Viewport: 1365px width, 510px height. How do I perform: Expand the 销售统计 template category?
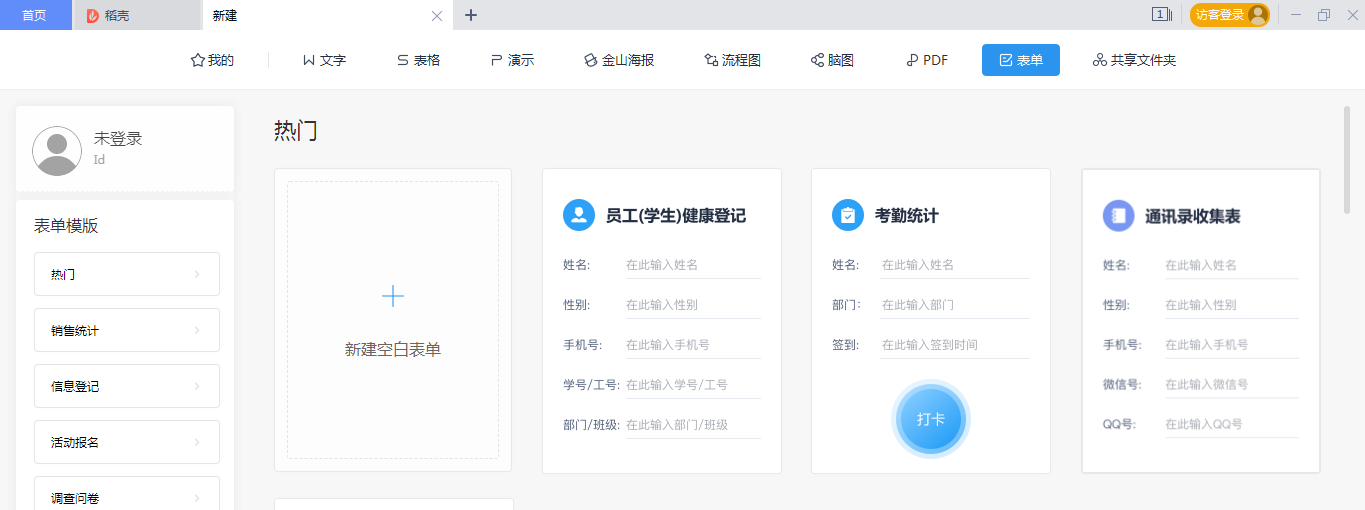[127, 330]
